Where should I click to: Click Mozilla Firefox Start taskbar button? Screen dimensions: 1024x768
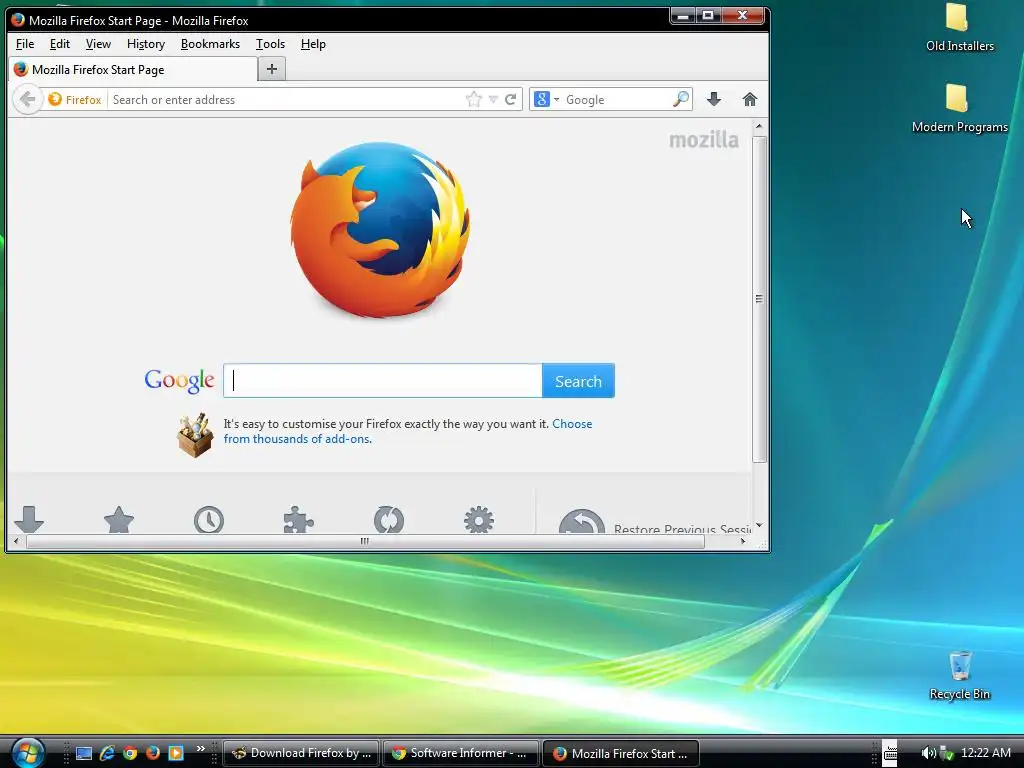pyautogui.click(x=621, y=753)
